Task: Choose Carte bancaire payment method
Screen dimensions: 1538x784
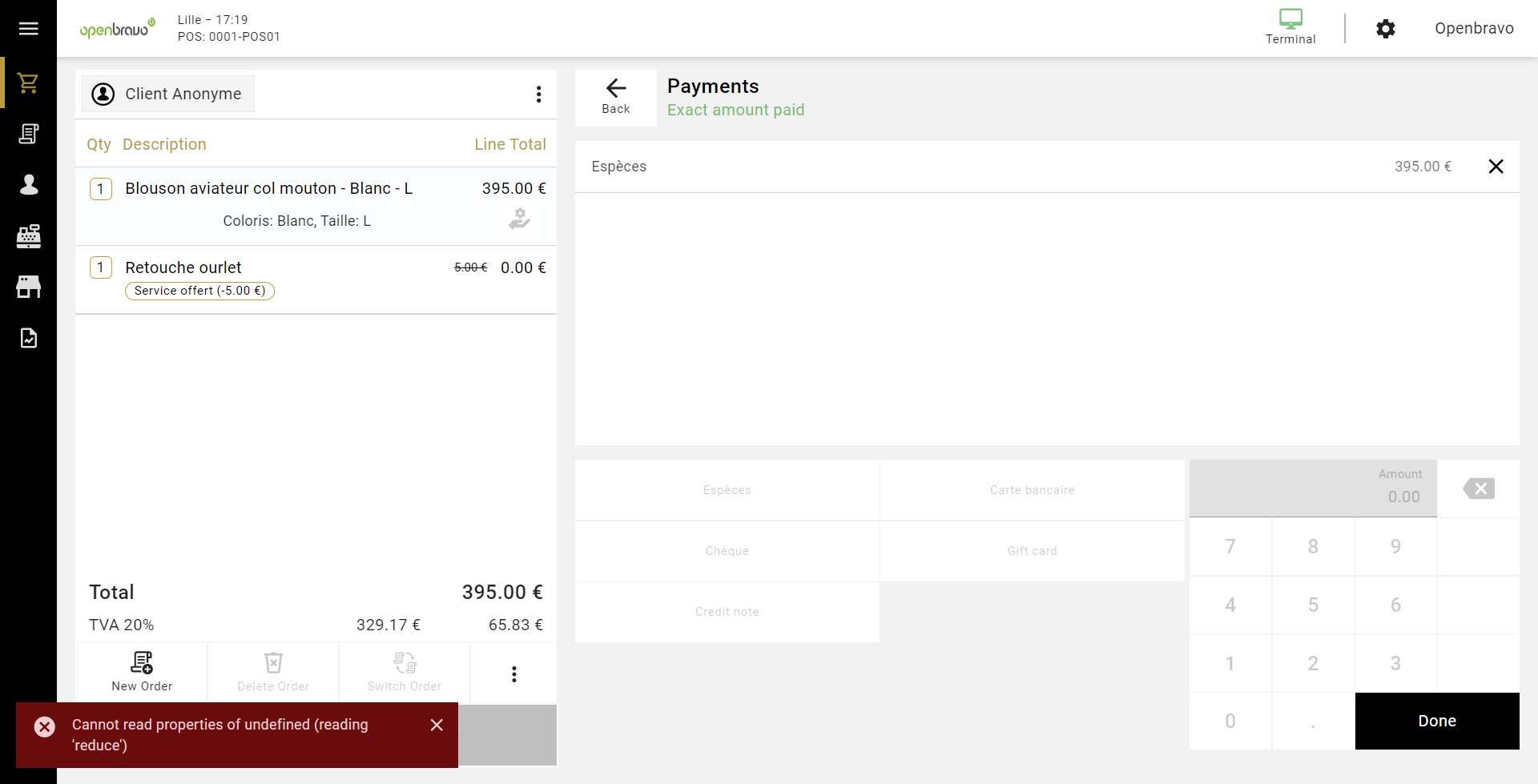Action: coord(1032,490)
